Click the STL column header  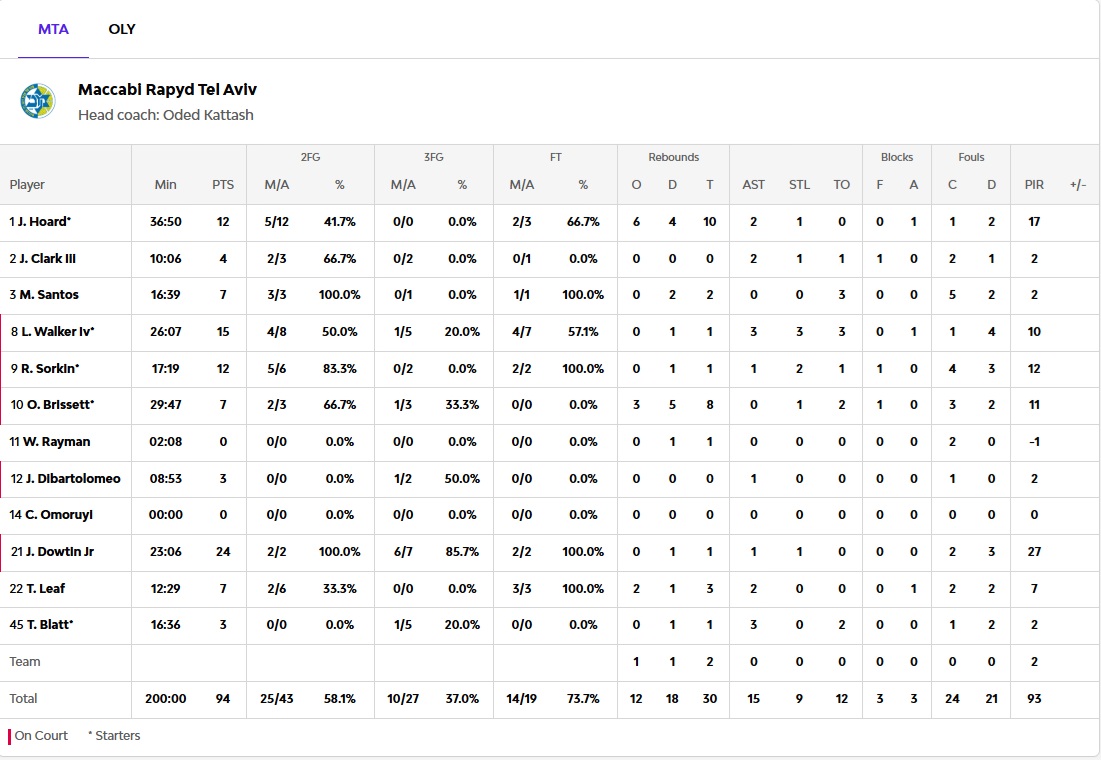(799, 185)
